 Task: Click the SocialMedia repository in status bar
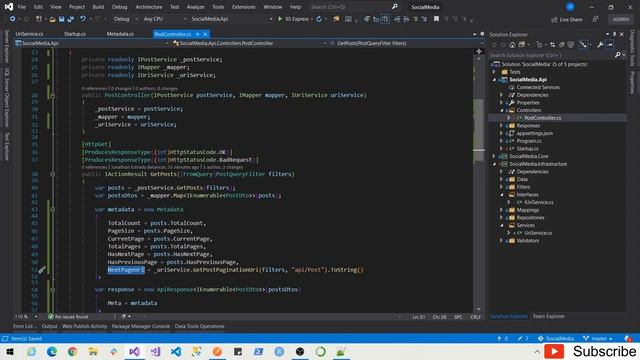[x=556, y=339]
